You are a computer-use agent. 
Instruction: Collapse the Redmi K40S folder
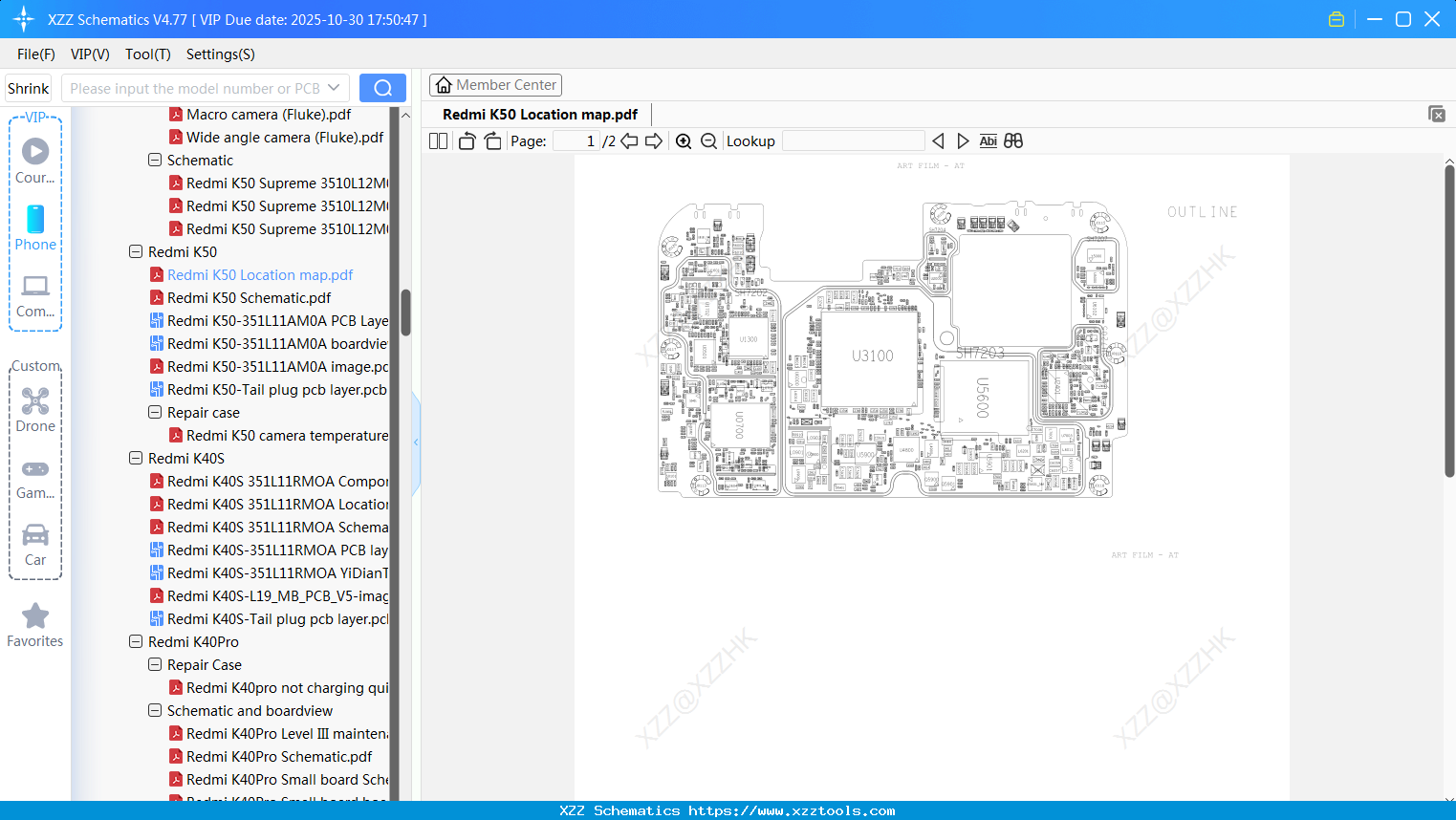pyautogui.click(x=136, y=458)
